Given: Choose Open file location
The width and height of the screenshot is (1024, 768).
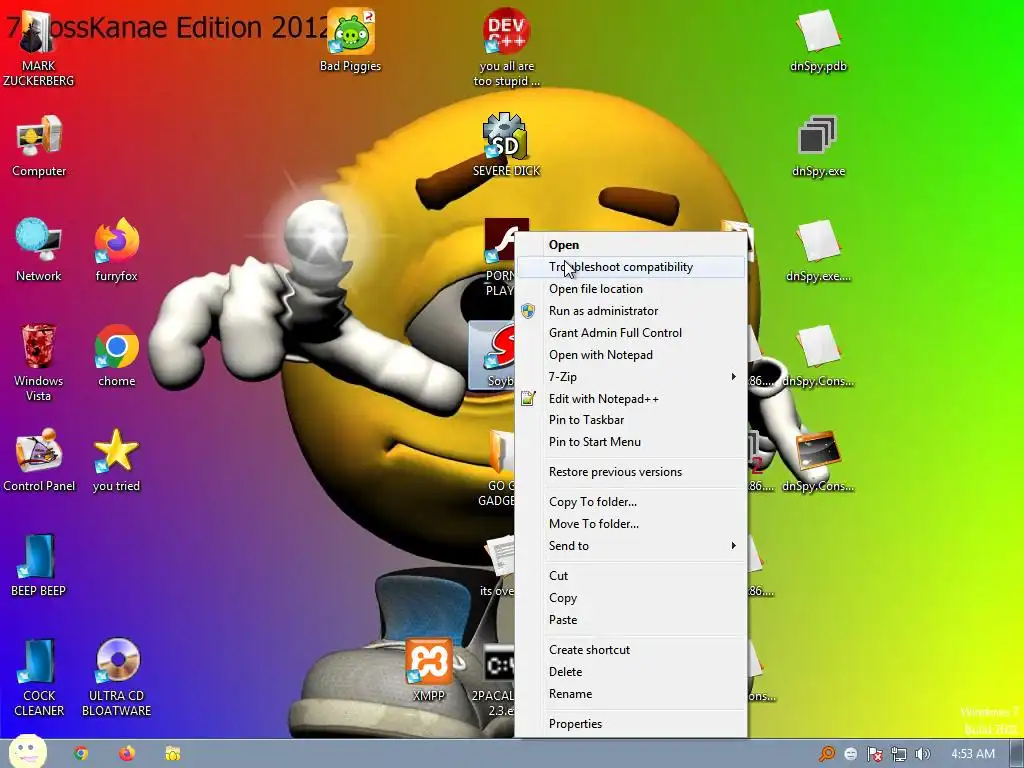Looking at the screenshot, I should pos(631,289).
